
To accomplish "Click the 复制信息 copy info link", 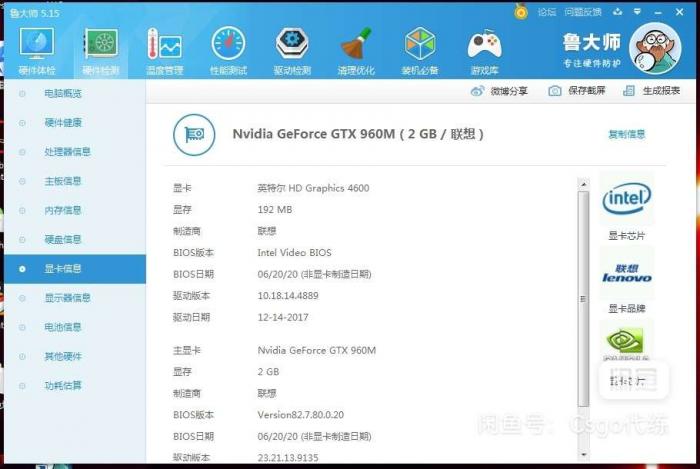I will click(626, 134).
